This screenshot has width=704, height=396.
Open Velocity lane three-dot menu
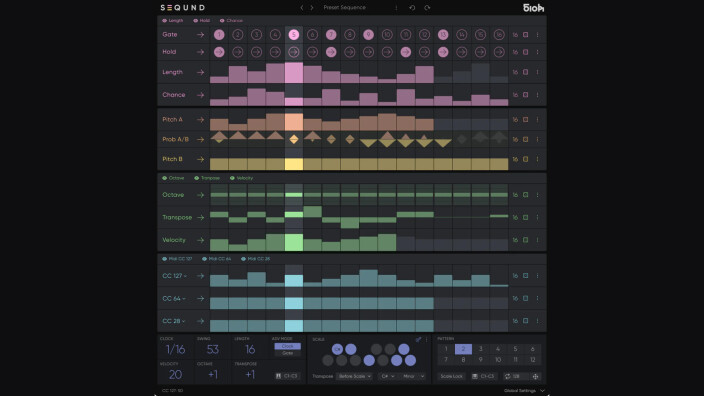pyautogui.click(x=537, y=240)
